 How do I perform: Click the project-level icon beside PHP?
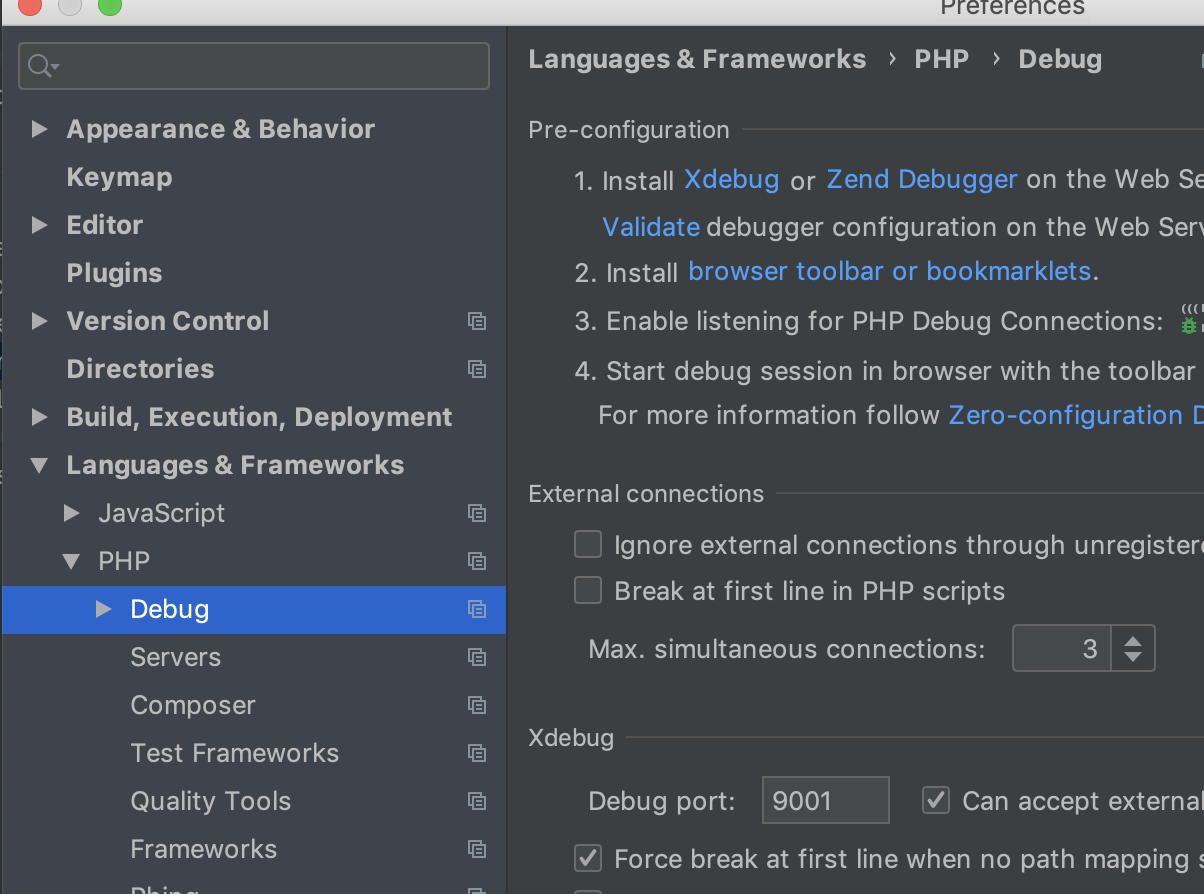coord(477,561)
